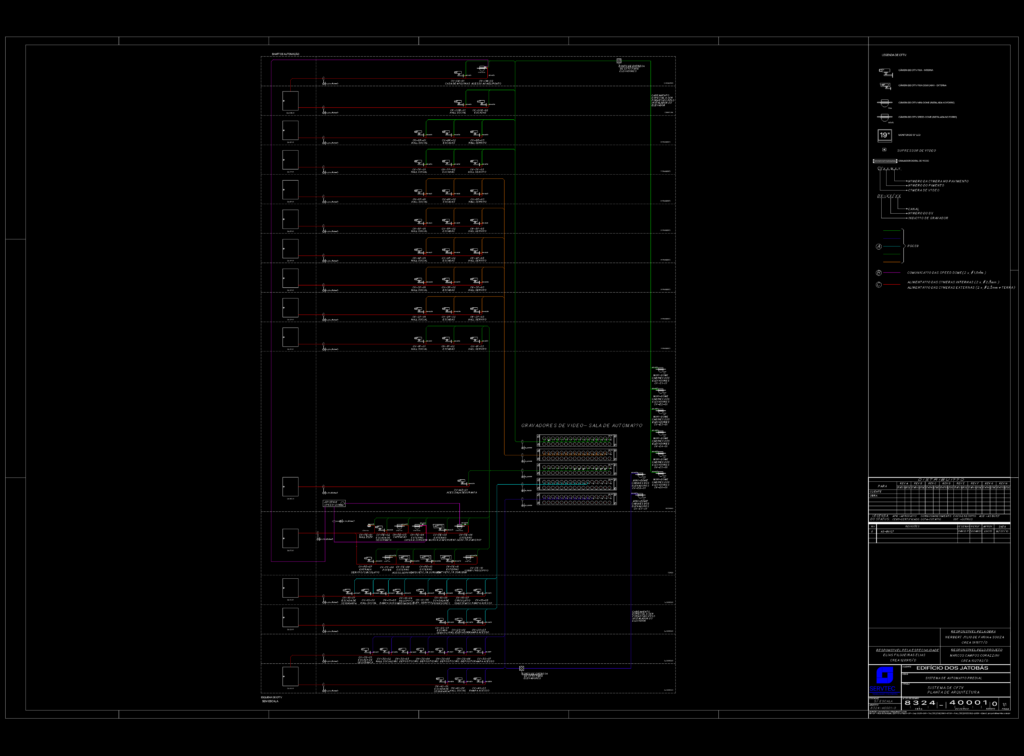Select the first video recorder rack with green wiring

click(577, 441)
